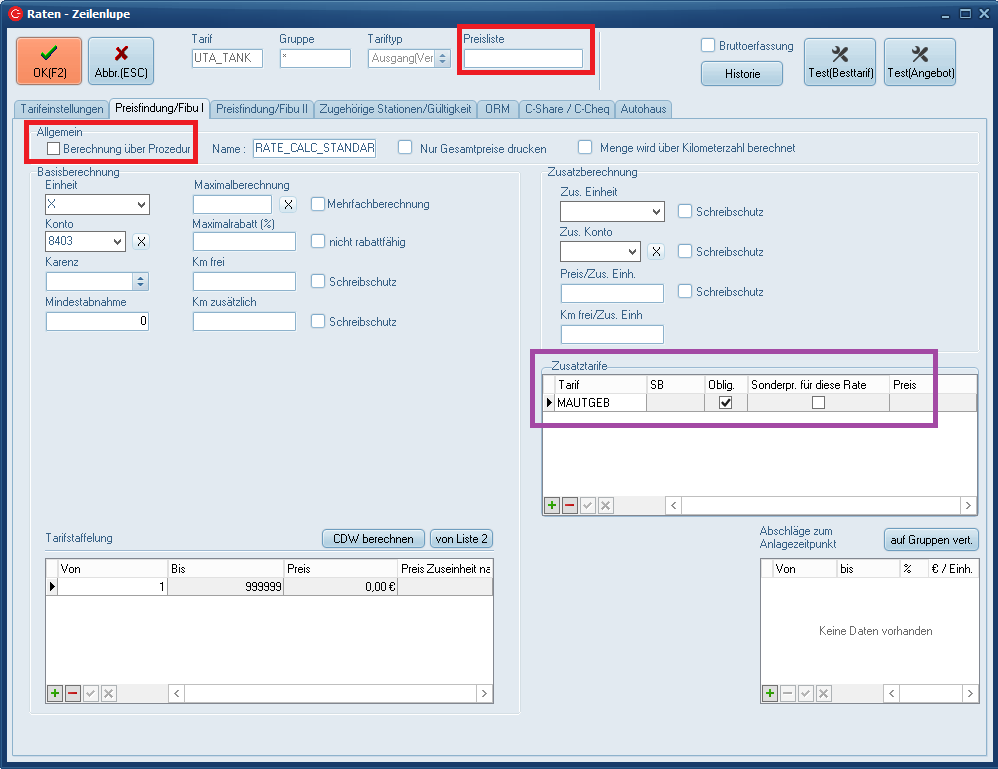Switch to Preisfindung/Fibu II tab

[263, 108]
